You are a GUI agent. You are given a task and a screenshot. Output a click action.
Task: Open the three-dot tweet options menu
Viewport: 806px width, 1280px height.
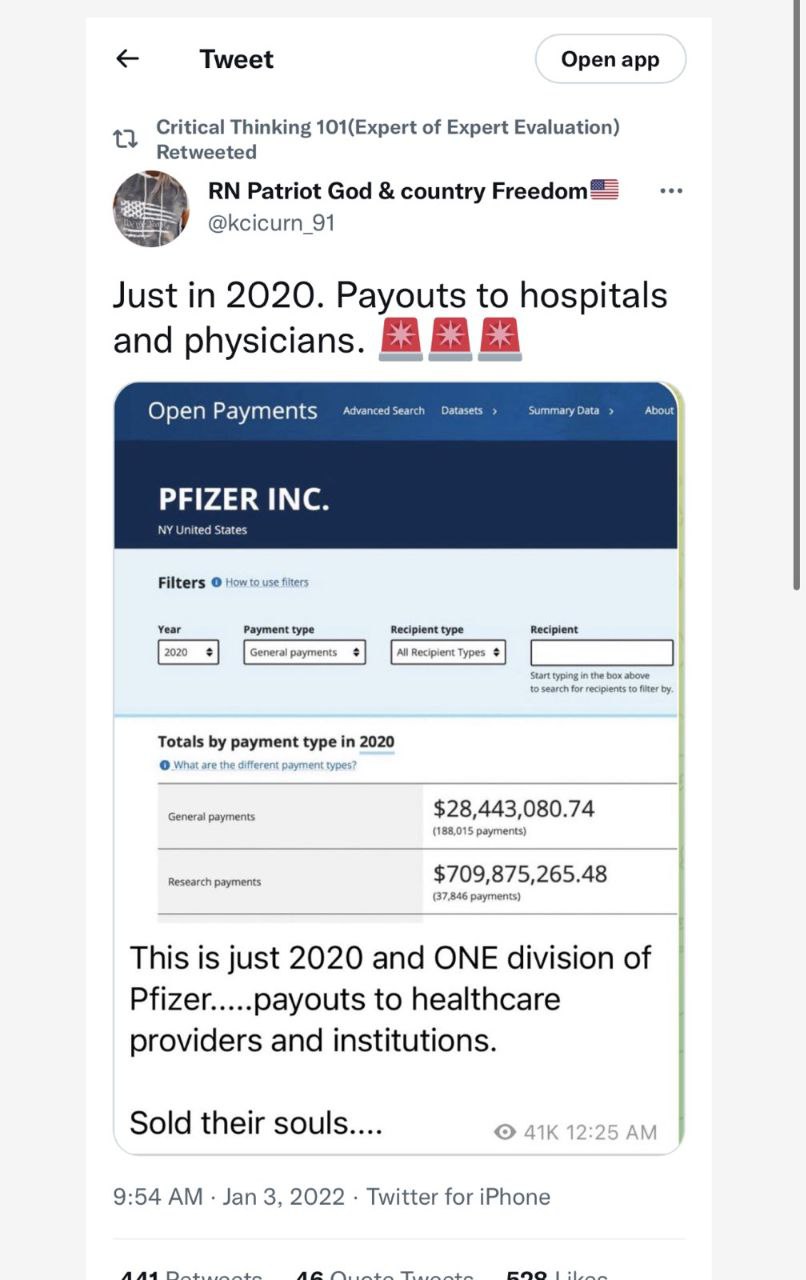(671, 191)
